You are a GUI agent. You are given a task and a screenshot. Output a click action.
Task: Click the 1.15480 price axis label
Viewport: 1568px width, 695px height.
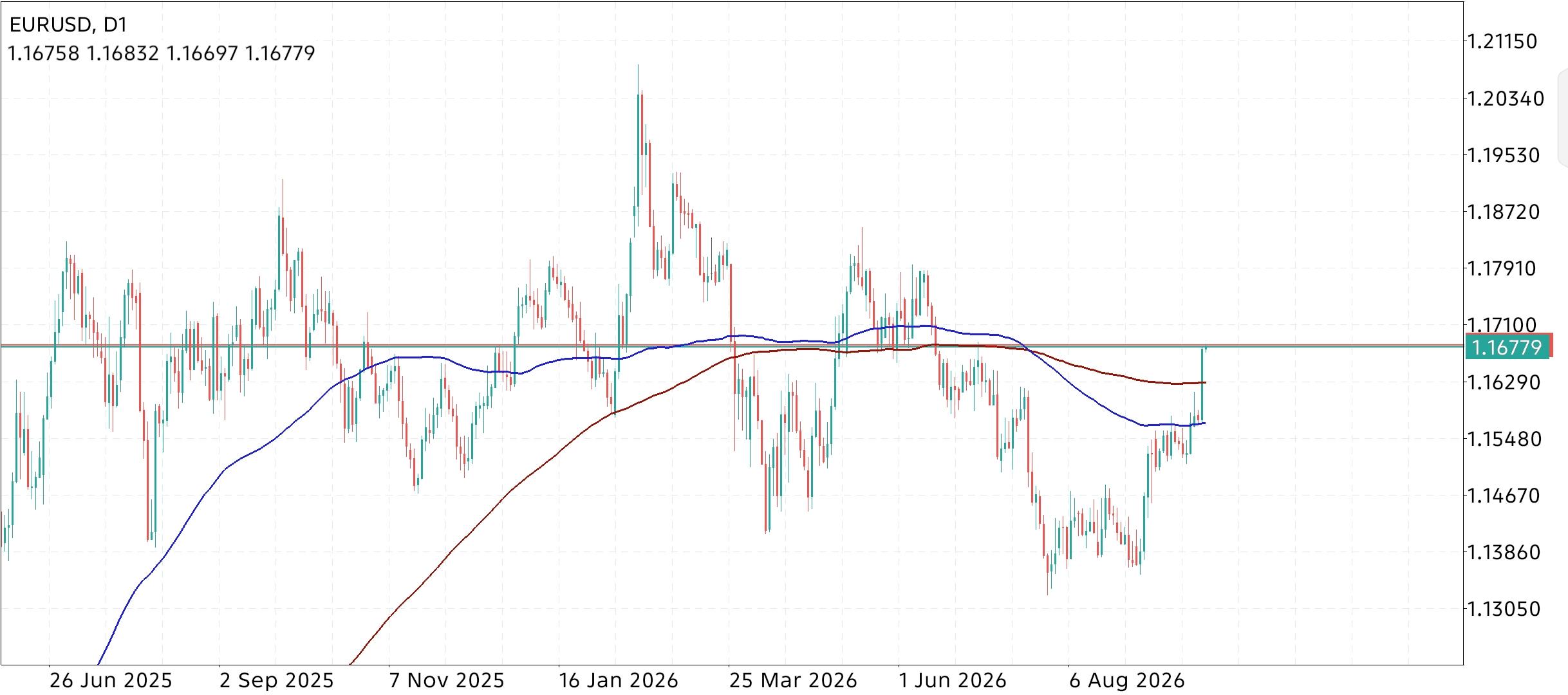coord(1504,439)
